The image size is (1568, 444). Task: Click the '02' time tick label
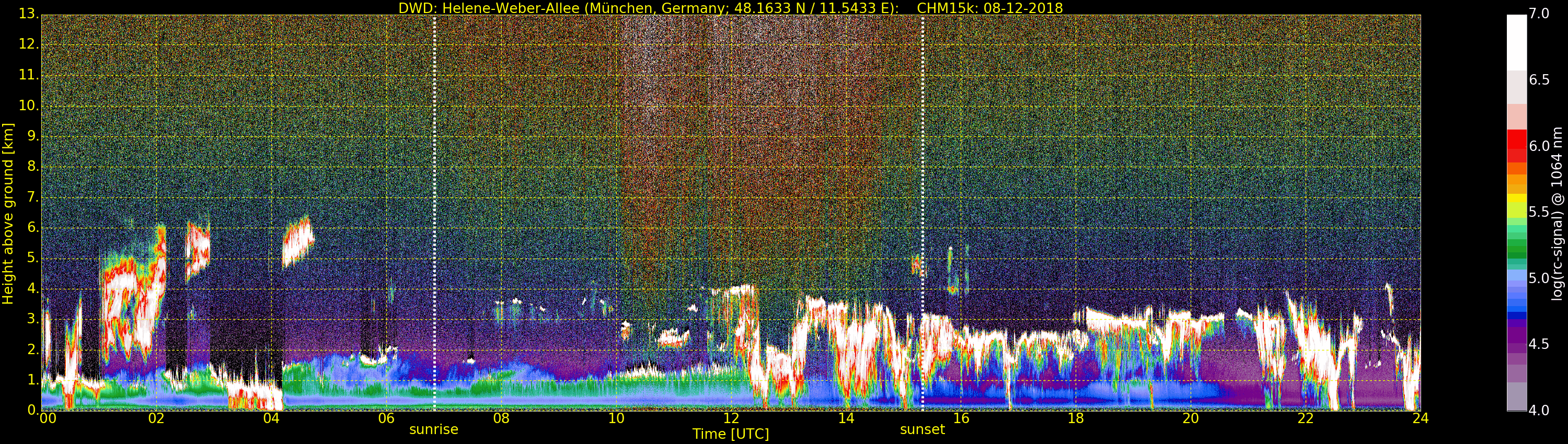156,418
